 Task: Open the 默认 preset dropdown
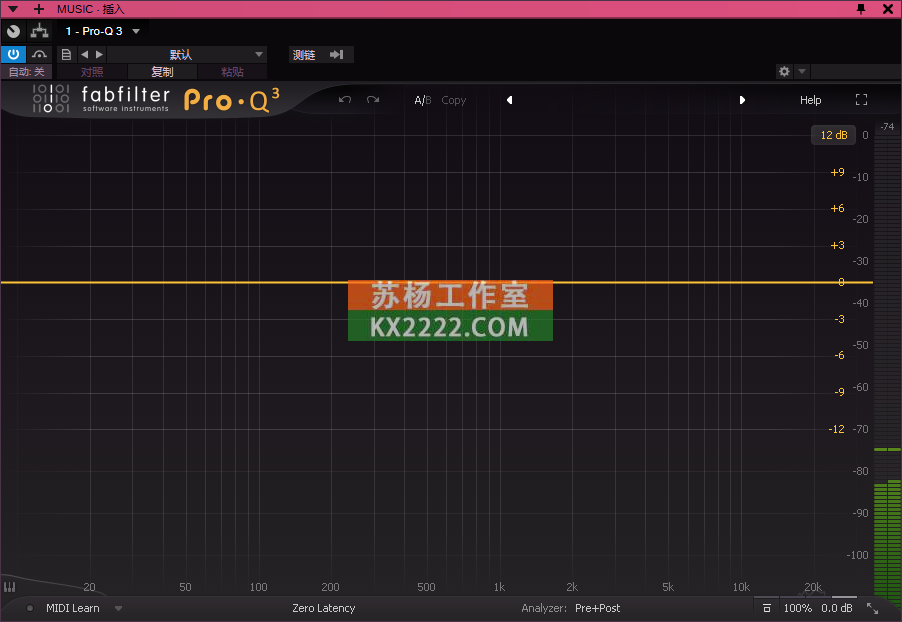(x=186, y=55)
